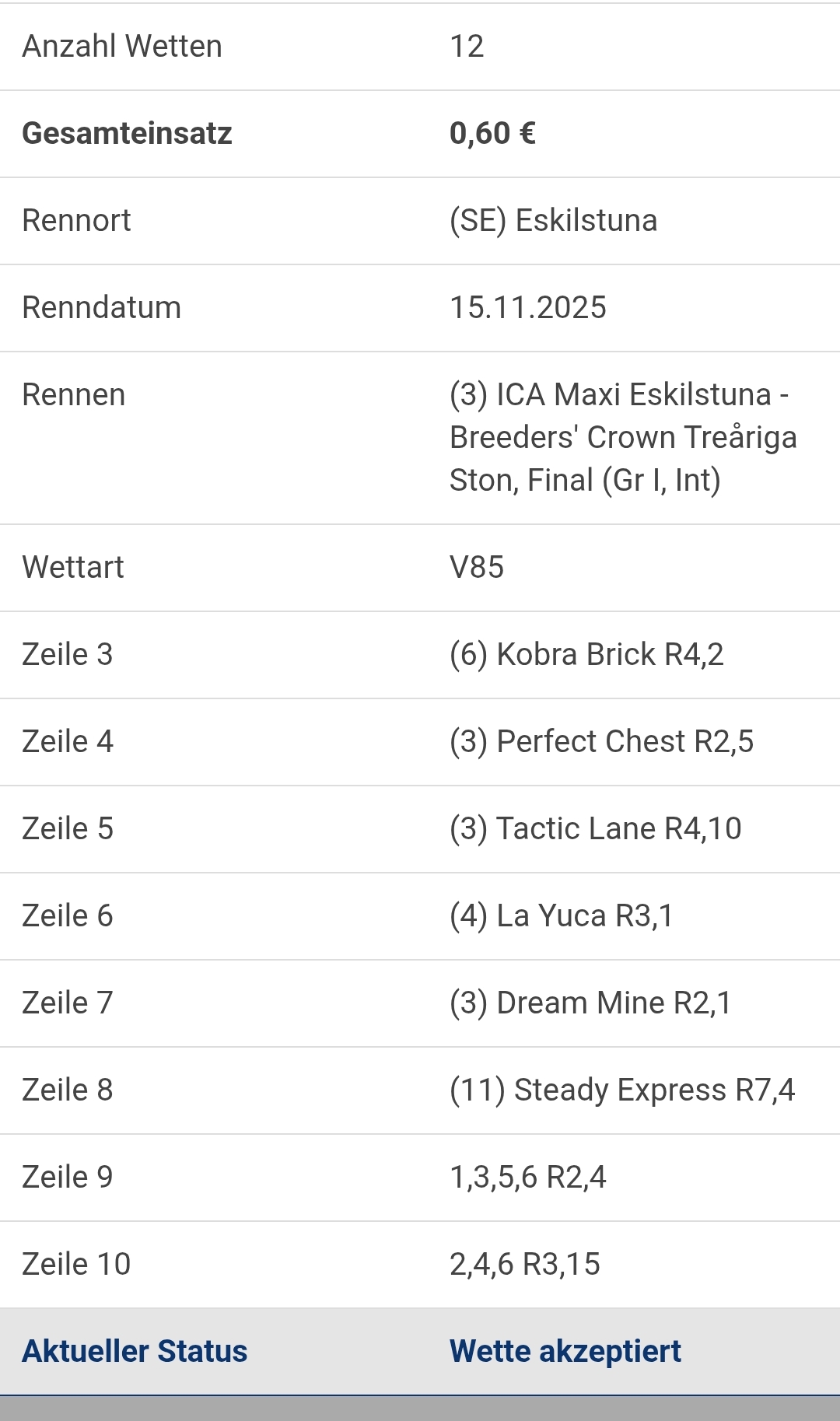Click the Perfect Chest selection

[x=601, y=742]
